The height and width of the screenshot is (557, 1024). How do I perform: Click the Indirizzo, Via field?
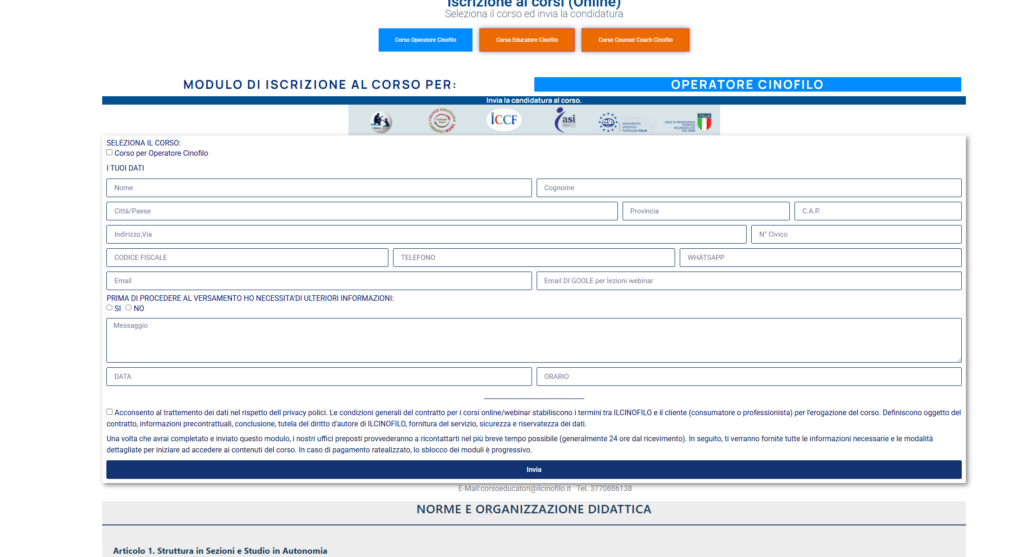426,234
